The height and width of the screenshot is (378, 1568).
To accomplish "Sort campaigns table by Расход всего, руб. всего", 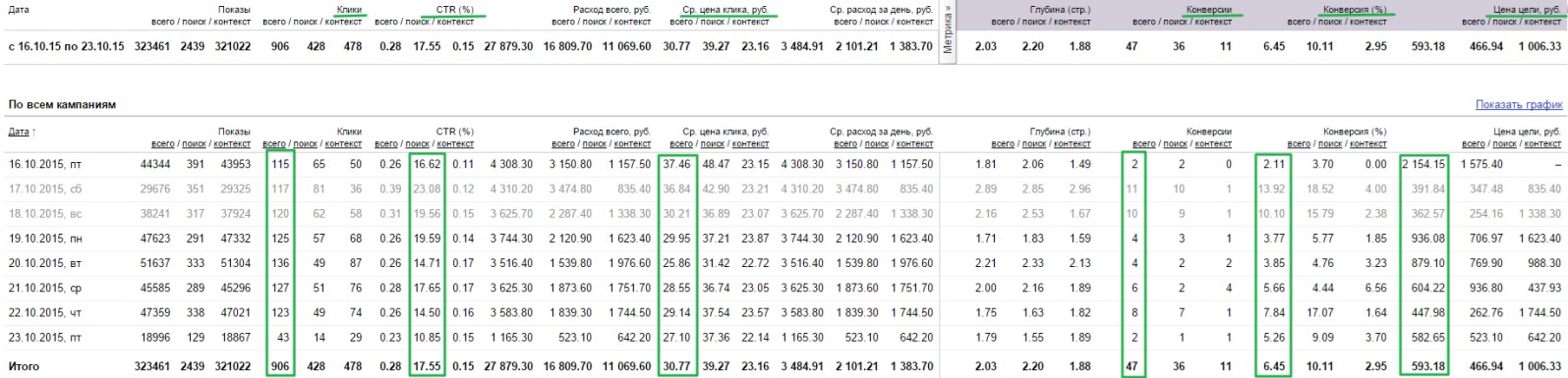I will click(563, 143).
